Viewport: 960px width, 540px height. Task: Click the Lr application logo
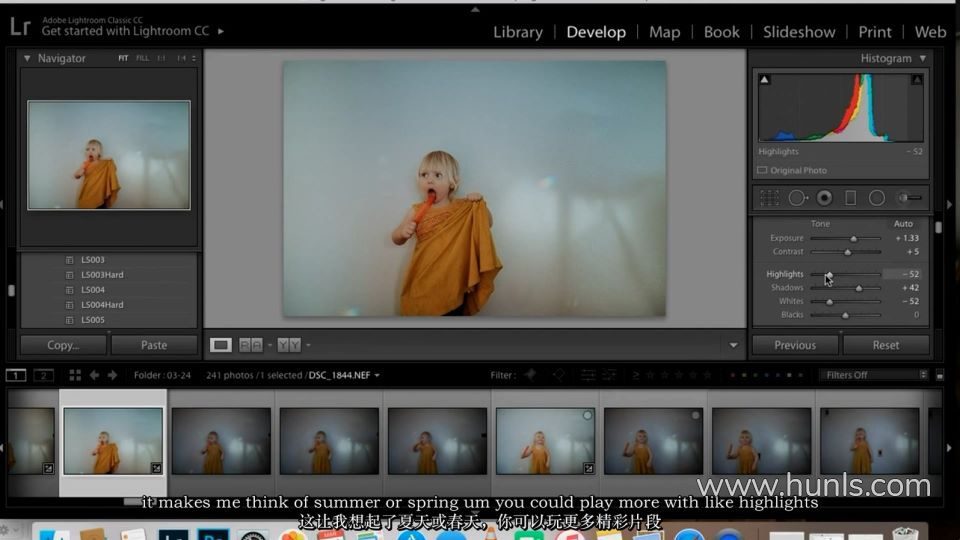click(x=20, y=26)
